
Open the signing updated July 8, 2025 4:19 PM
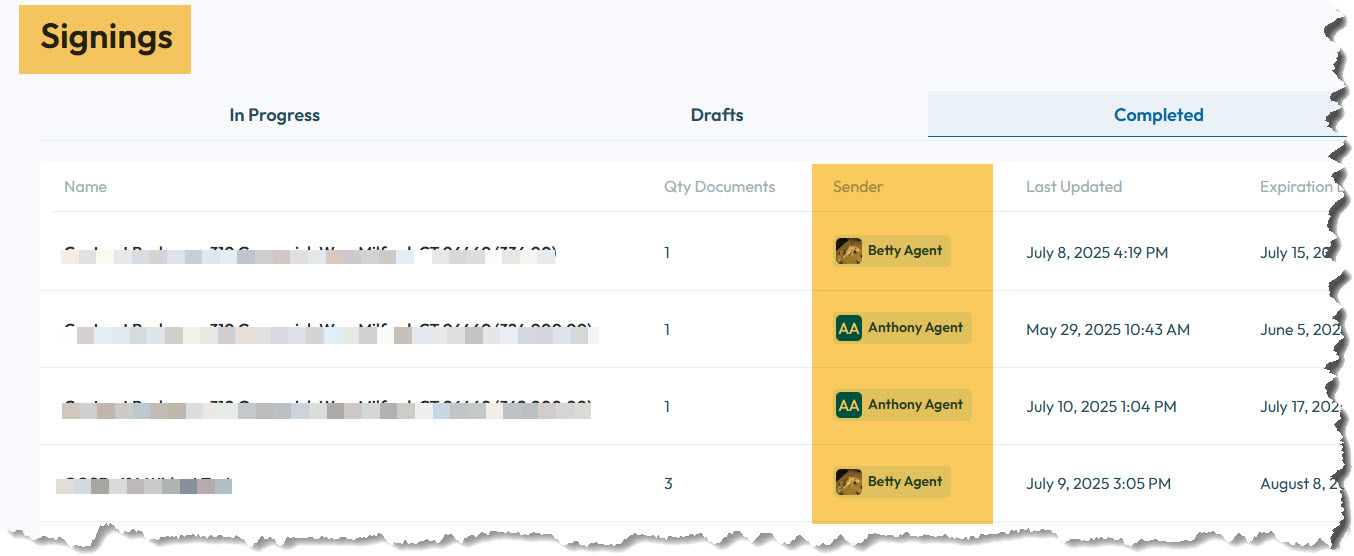click(x=310, y=253)
